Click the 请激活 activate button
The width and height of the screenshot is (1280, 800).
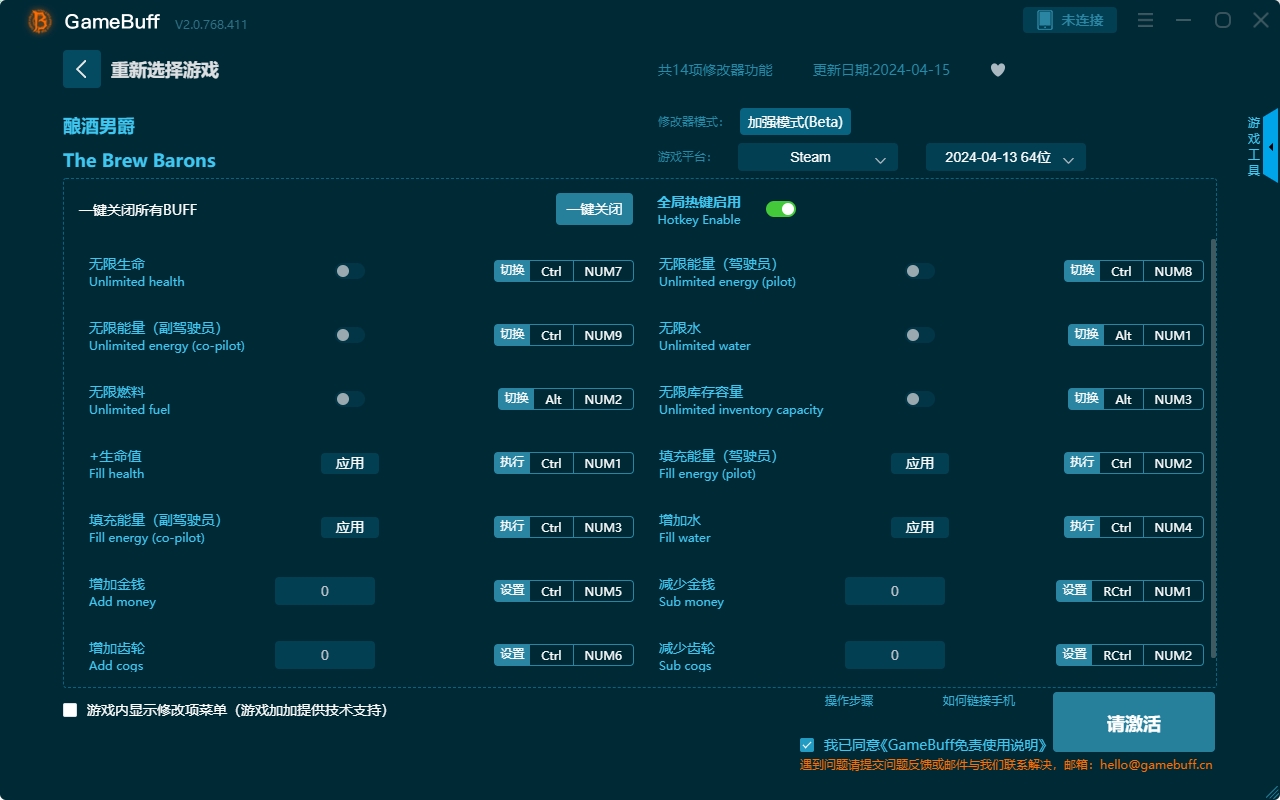1134,722
